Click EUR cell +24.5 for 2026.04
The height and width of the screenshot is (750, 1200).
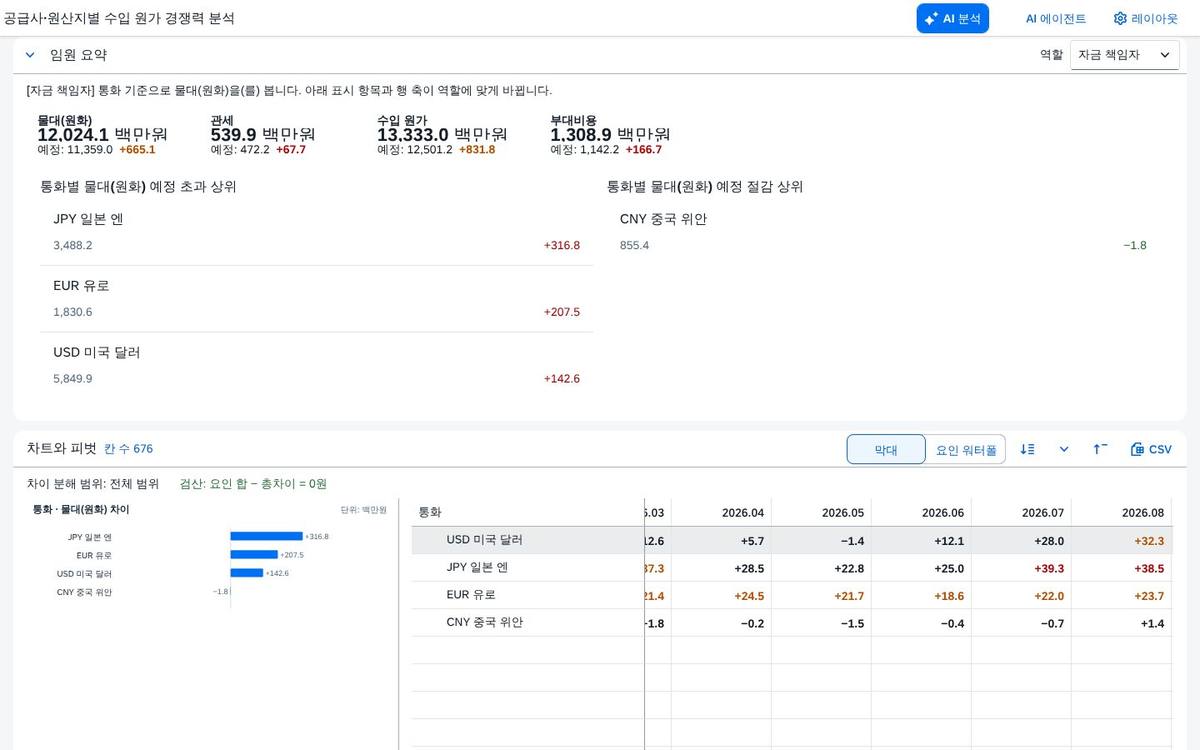pyautogui.click(x=721, y=595)
